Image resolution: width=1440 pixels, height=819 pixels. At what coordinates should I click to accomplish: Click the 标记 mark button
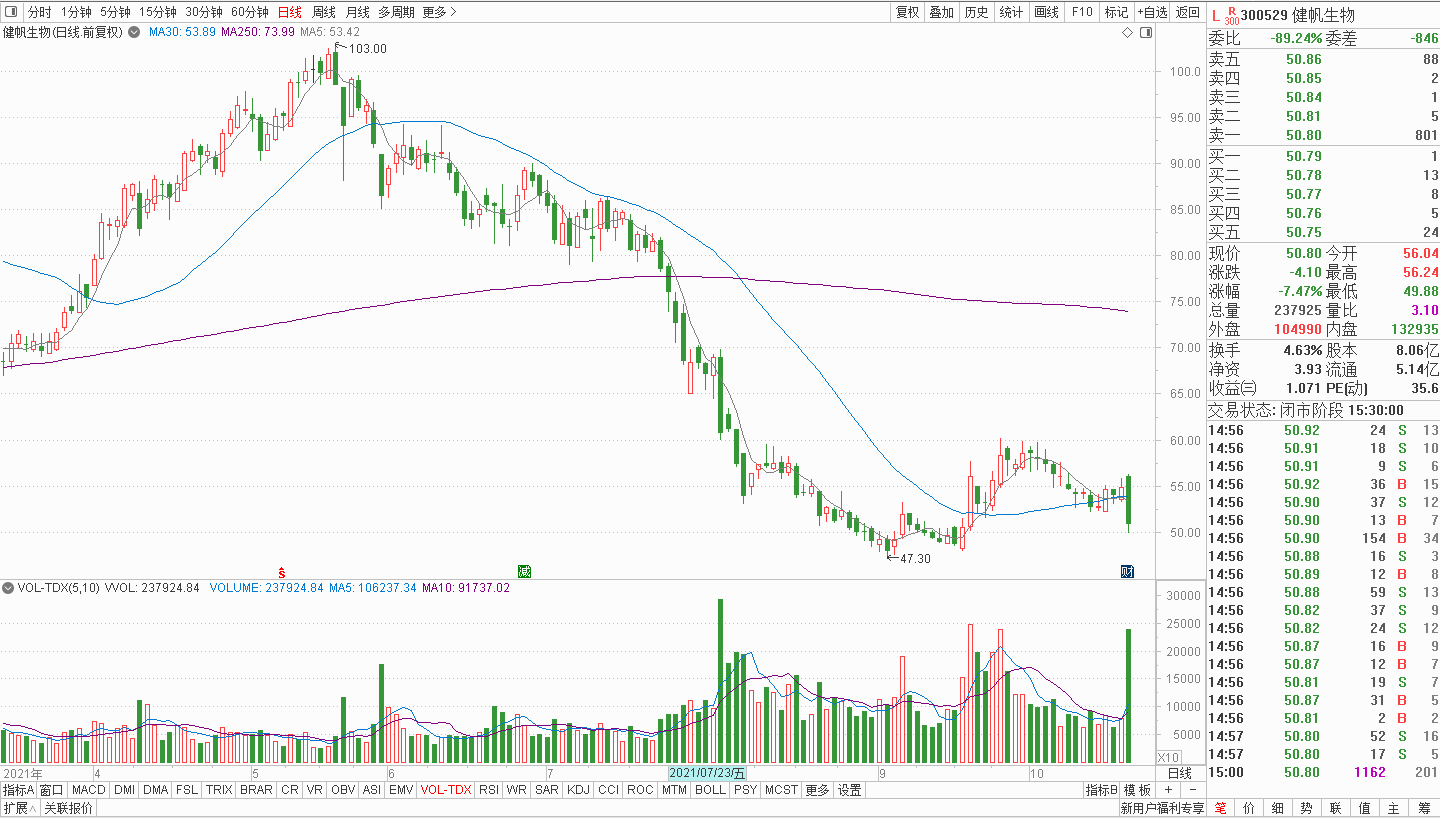click(1116, 12)
